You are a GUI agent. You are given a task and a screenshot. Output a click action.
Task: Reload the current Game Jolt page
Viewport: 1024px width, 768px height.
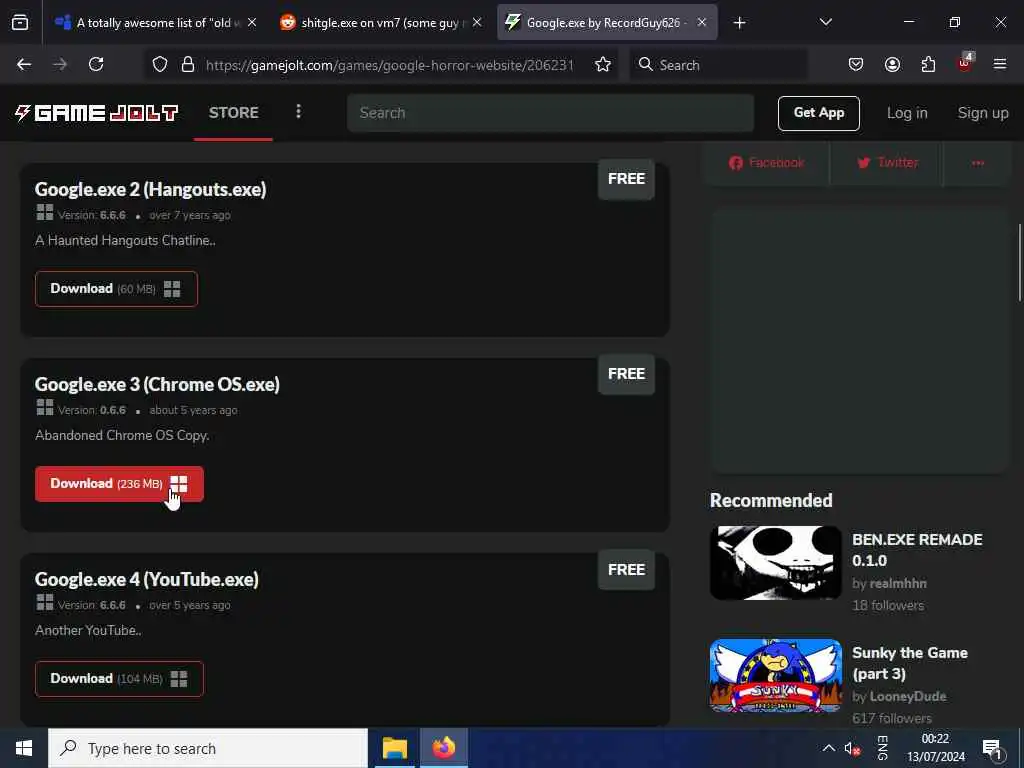coord(96,64)
